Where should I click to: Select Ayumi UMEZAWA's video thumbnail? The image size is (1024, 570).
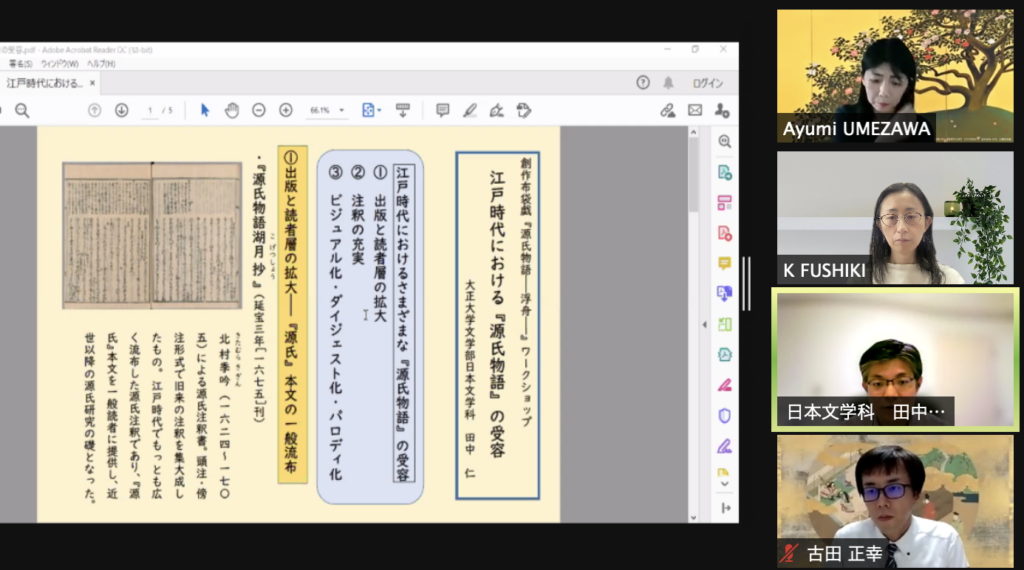pos(894,76)
